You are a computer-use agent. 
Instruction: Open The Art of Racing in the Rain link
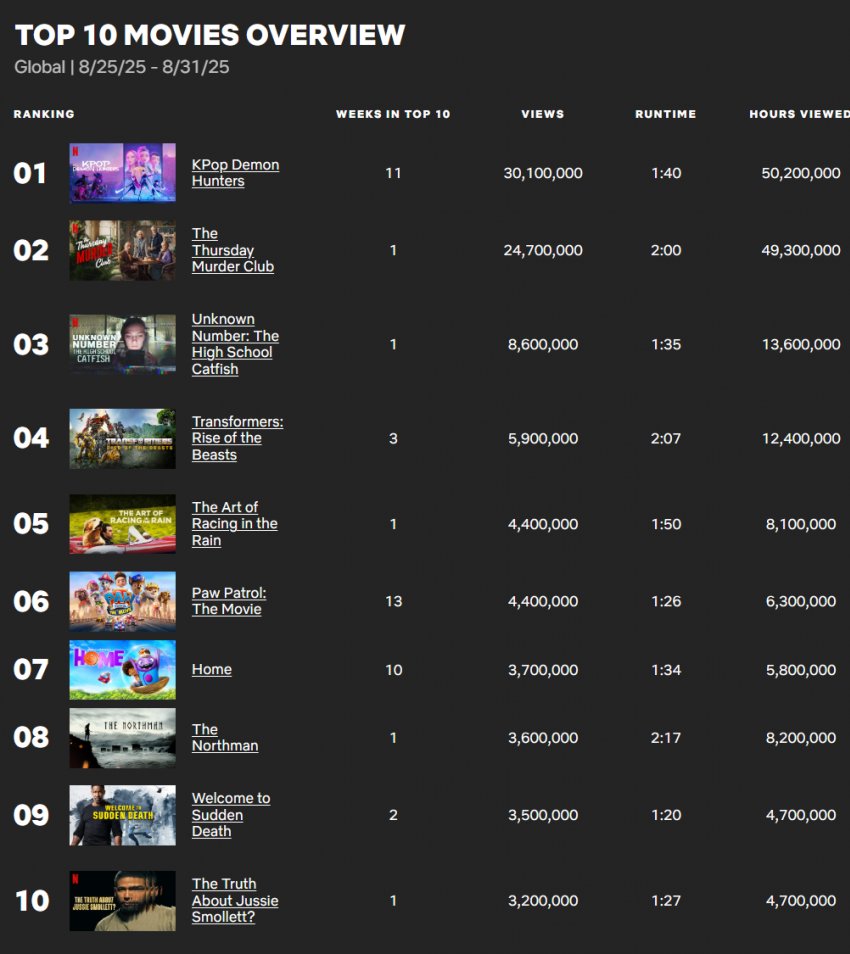234,524
